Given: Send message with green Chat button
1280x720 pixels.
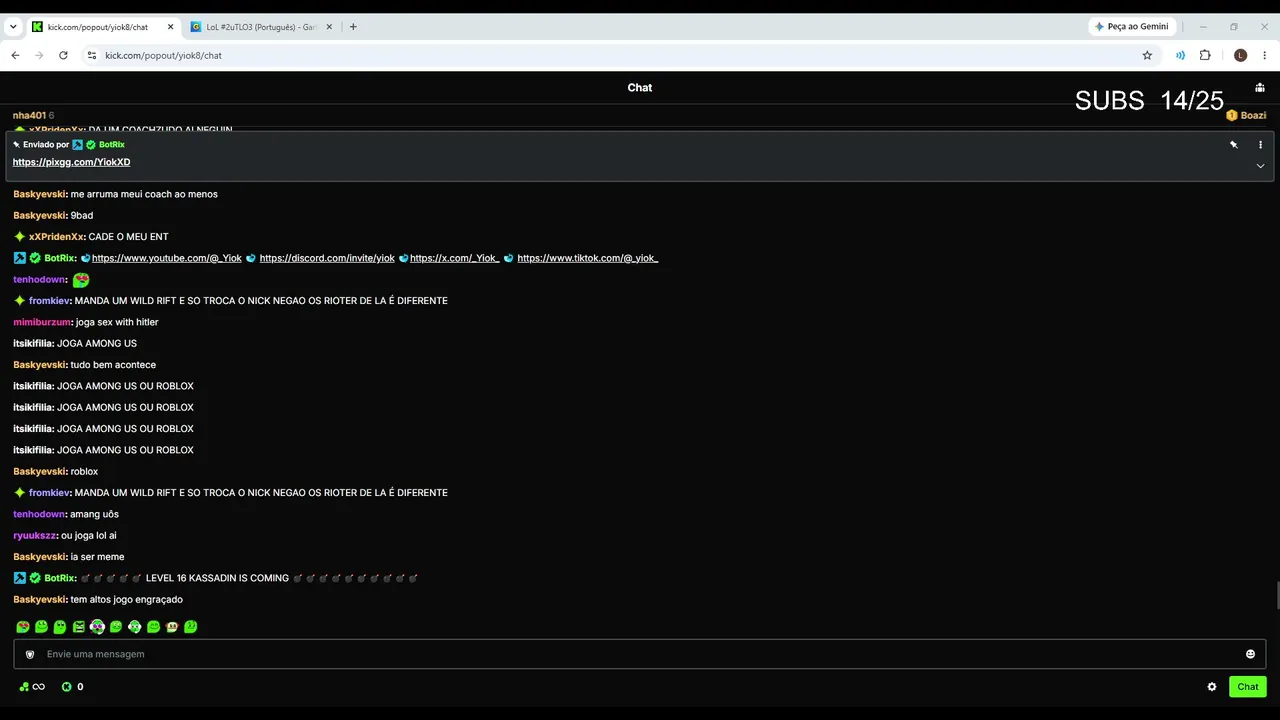Looking at the screenshot, I should tap(1248, 687).
